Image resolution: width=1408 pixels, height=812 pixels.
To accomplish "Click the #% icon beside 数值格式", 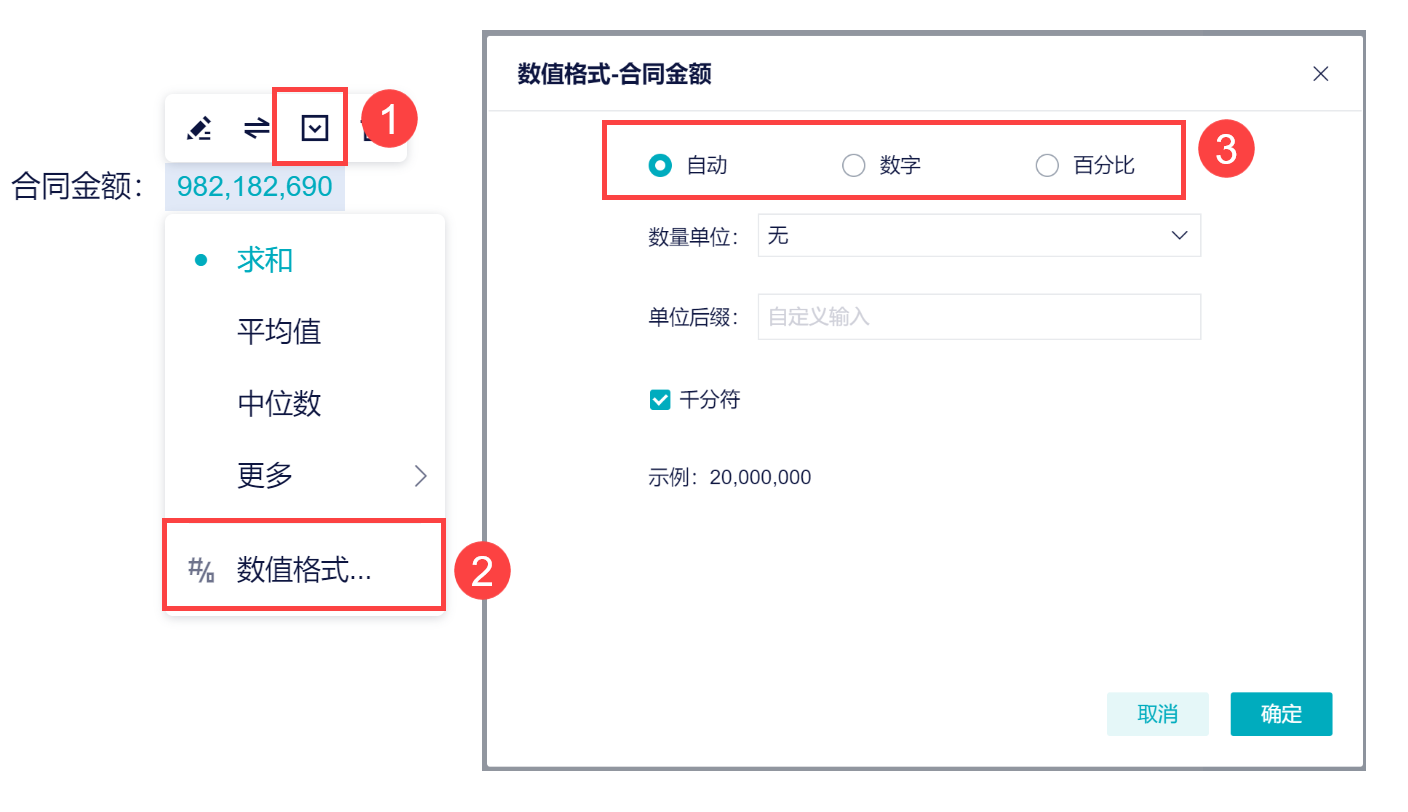I will pos(202,570).
